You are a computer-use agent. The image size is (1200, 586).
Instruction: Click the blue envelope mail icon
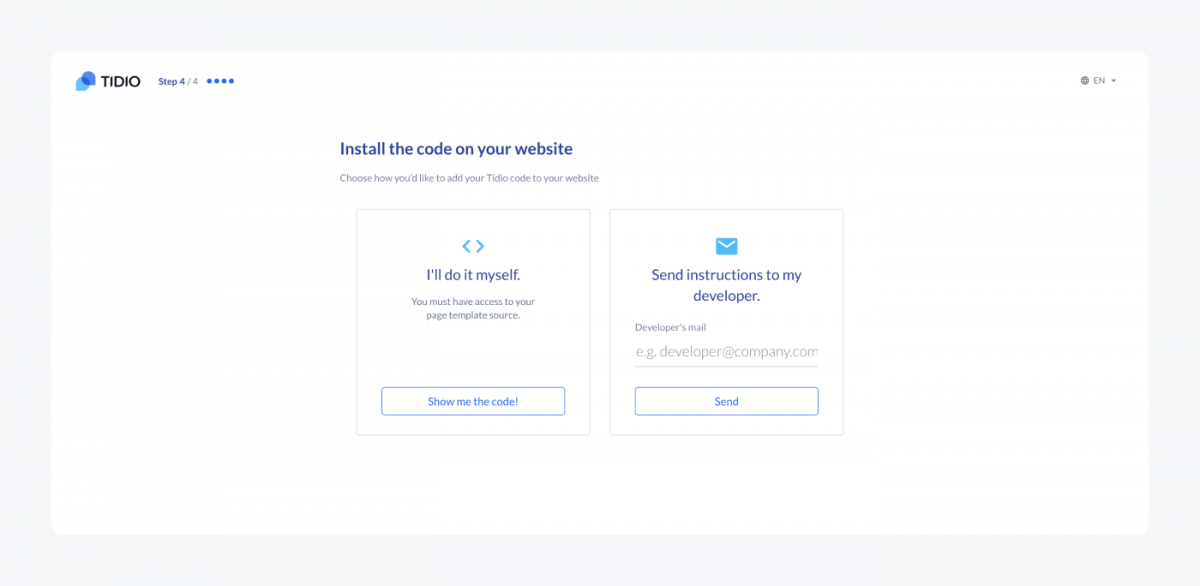click(727, 246)
